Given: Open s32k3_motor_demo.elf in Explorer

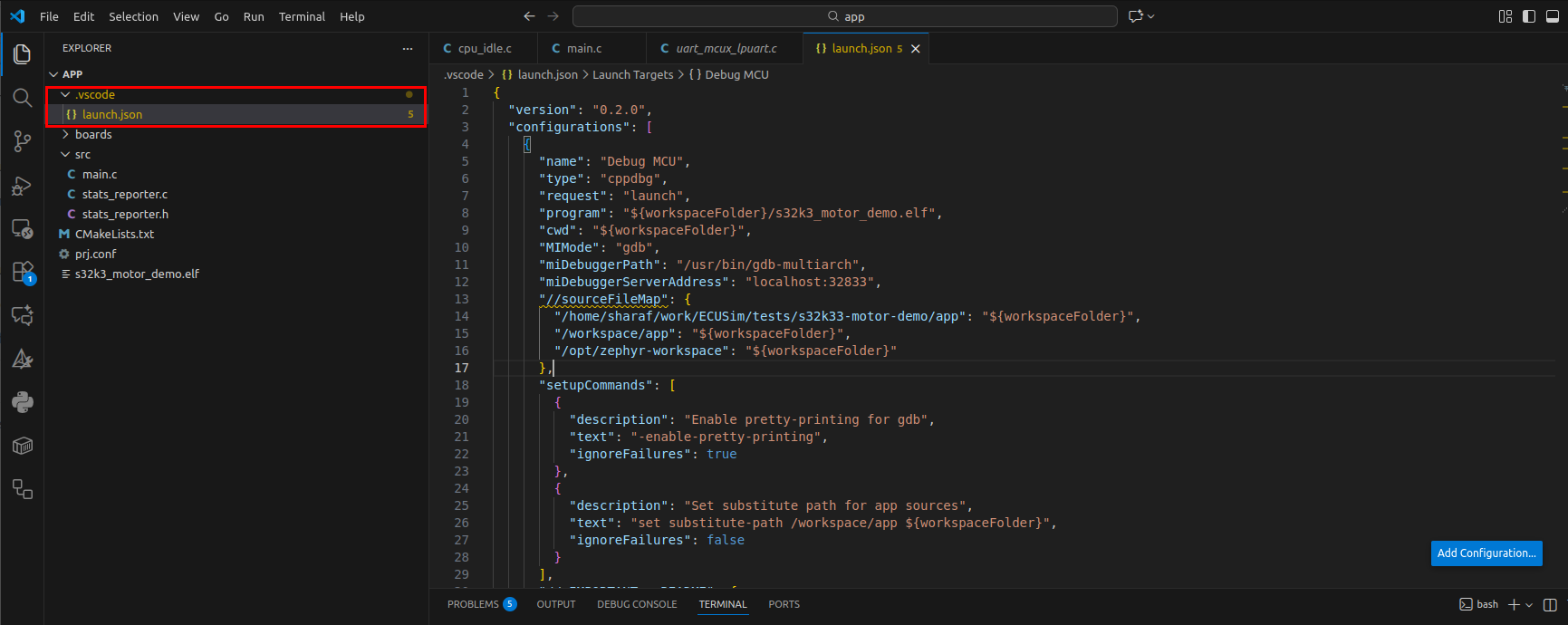Looking at the screenshot, I should (236, 274).
